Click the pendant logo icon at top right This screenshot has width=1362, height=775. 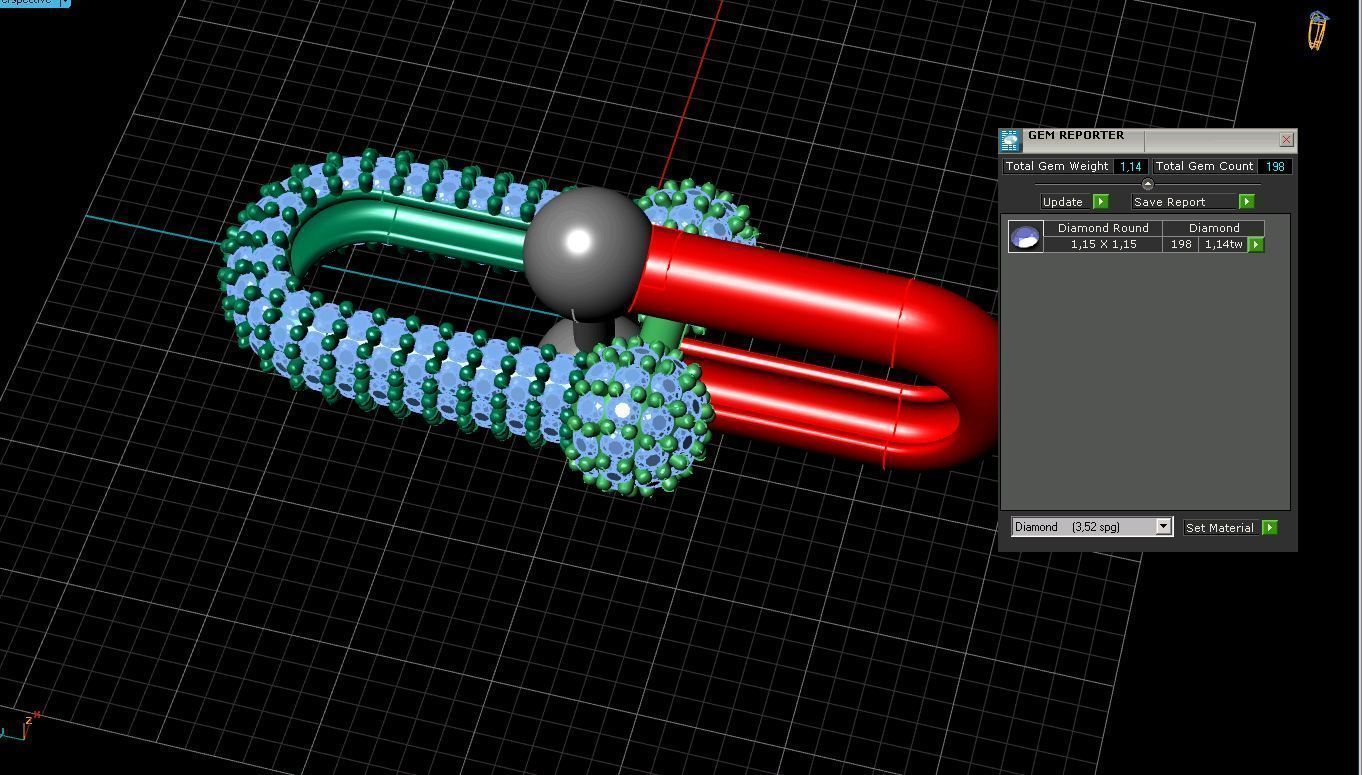click(1318, 31)
